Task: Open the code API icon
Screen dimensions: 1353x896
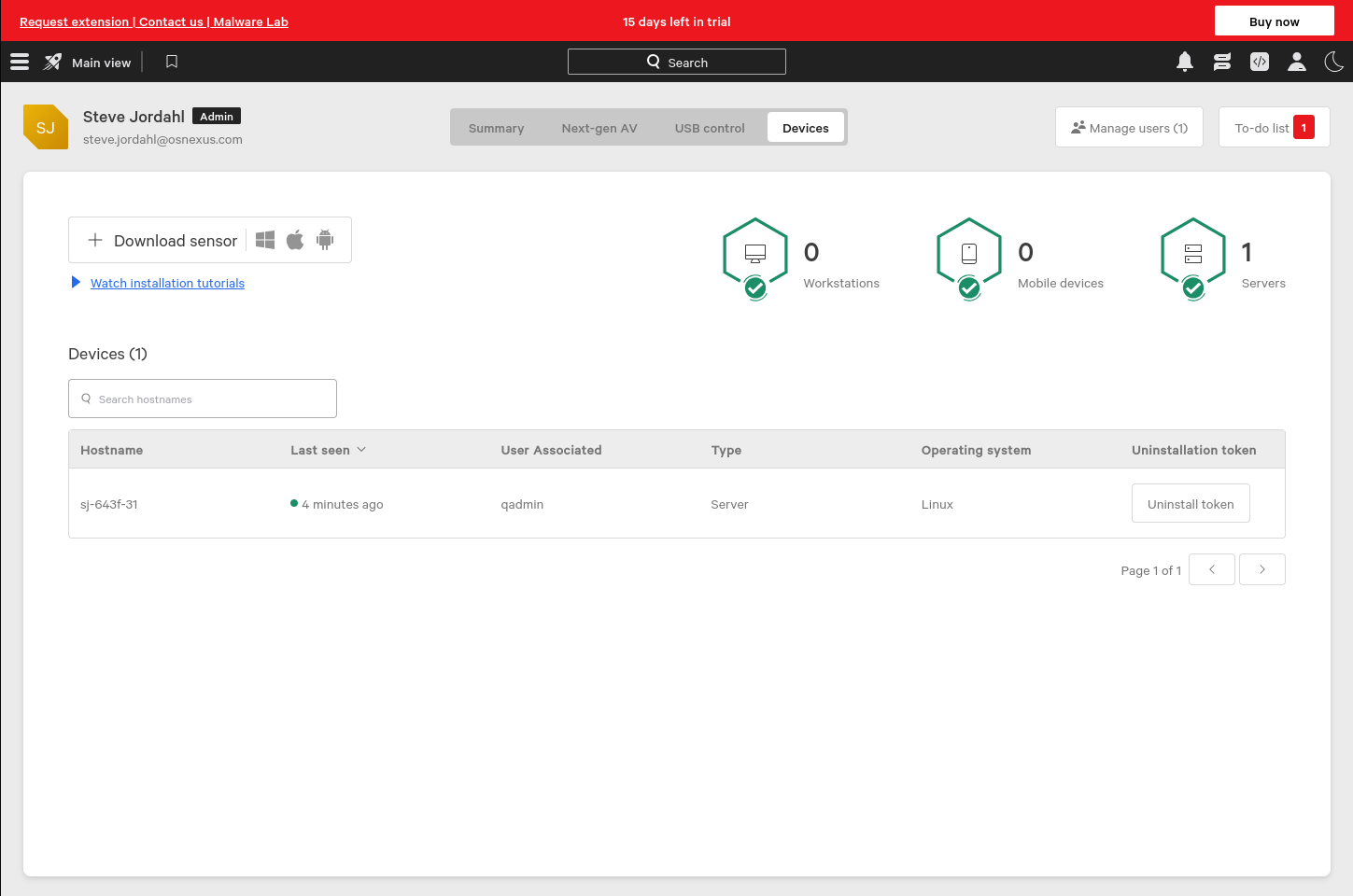Action: click(1260, 62)
